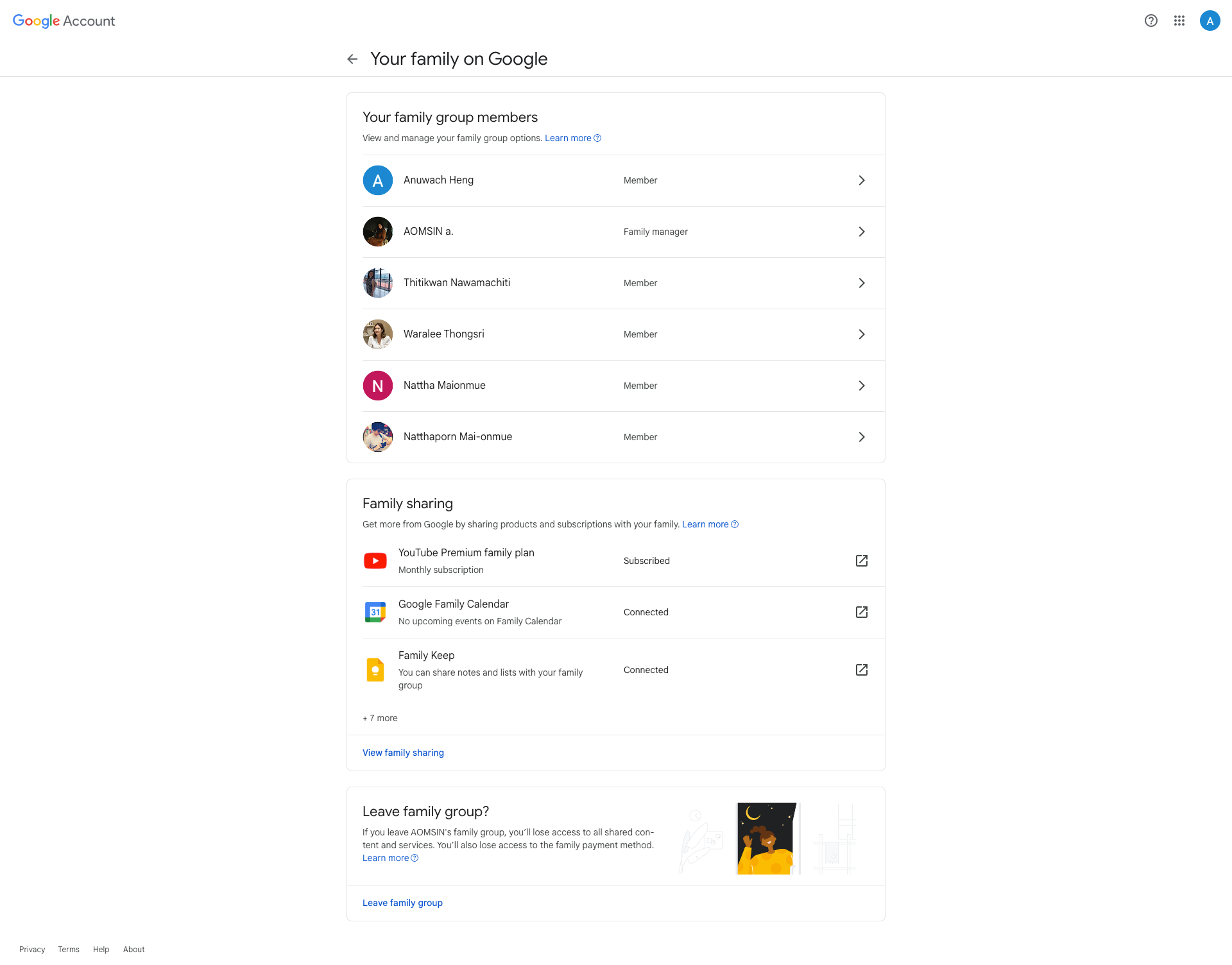Open Learn more under family group members
Viewport: 1232px width, 965px height.
pyautogui.click(x=569, y=138)
